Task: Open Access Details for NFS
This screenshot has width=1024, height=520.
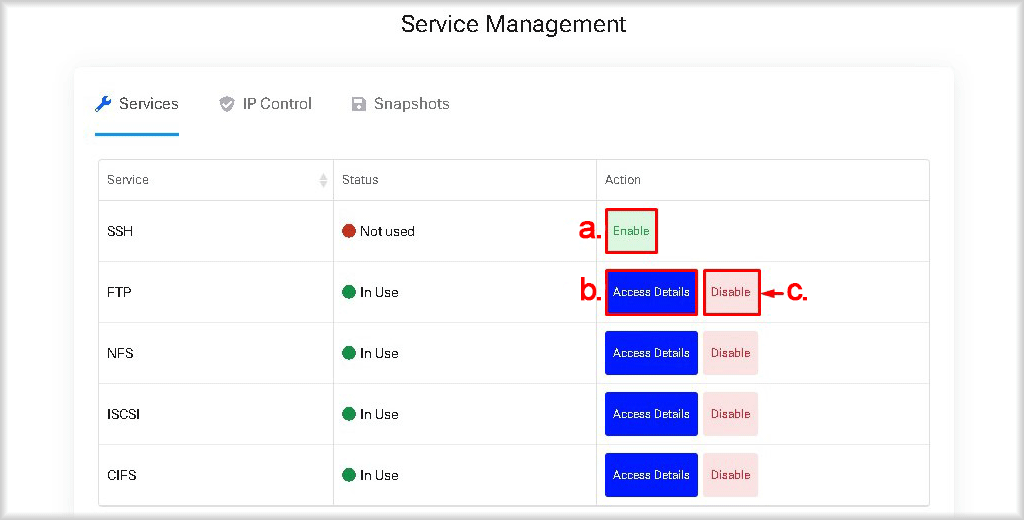Action: point(651,353)
